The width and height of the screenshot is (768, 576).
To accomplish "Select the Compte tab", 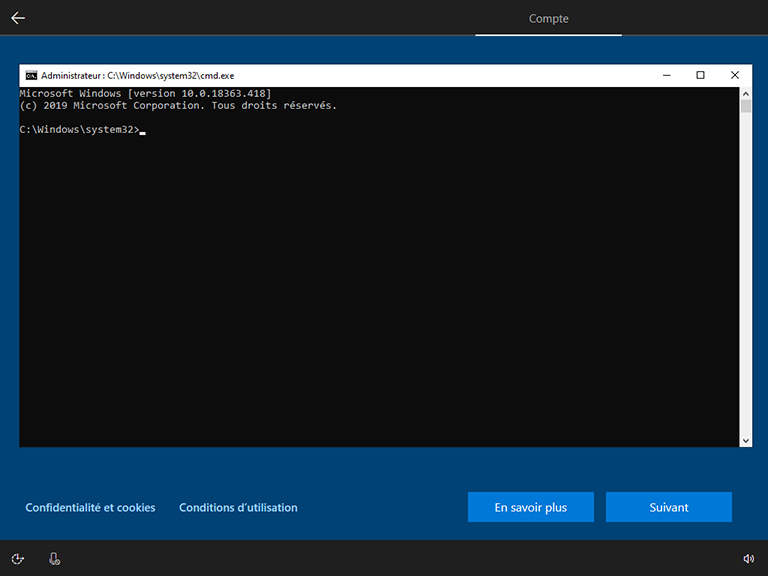I will click(548, 18).
